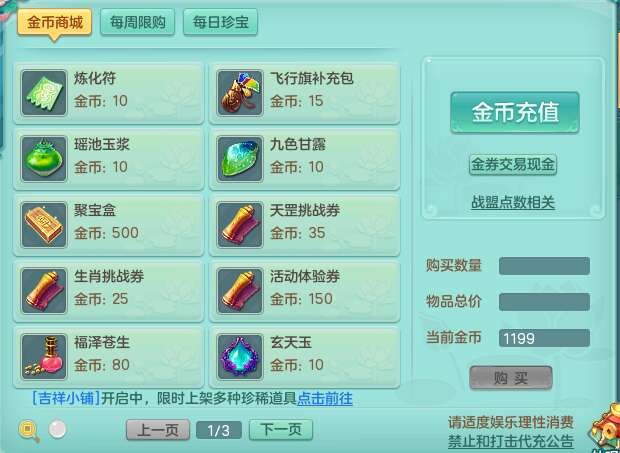
Task: Toggle the white pearl orb button
Action: [57, 429]
